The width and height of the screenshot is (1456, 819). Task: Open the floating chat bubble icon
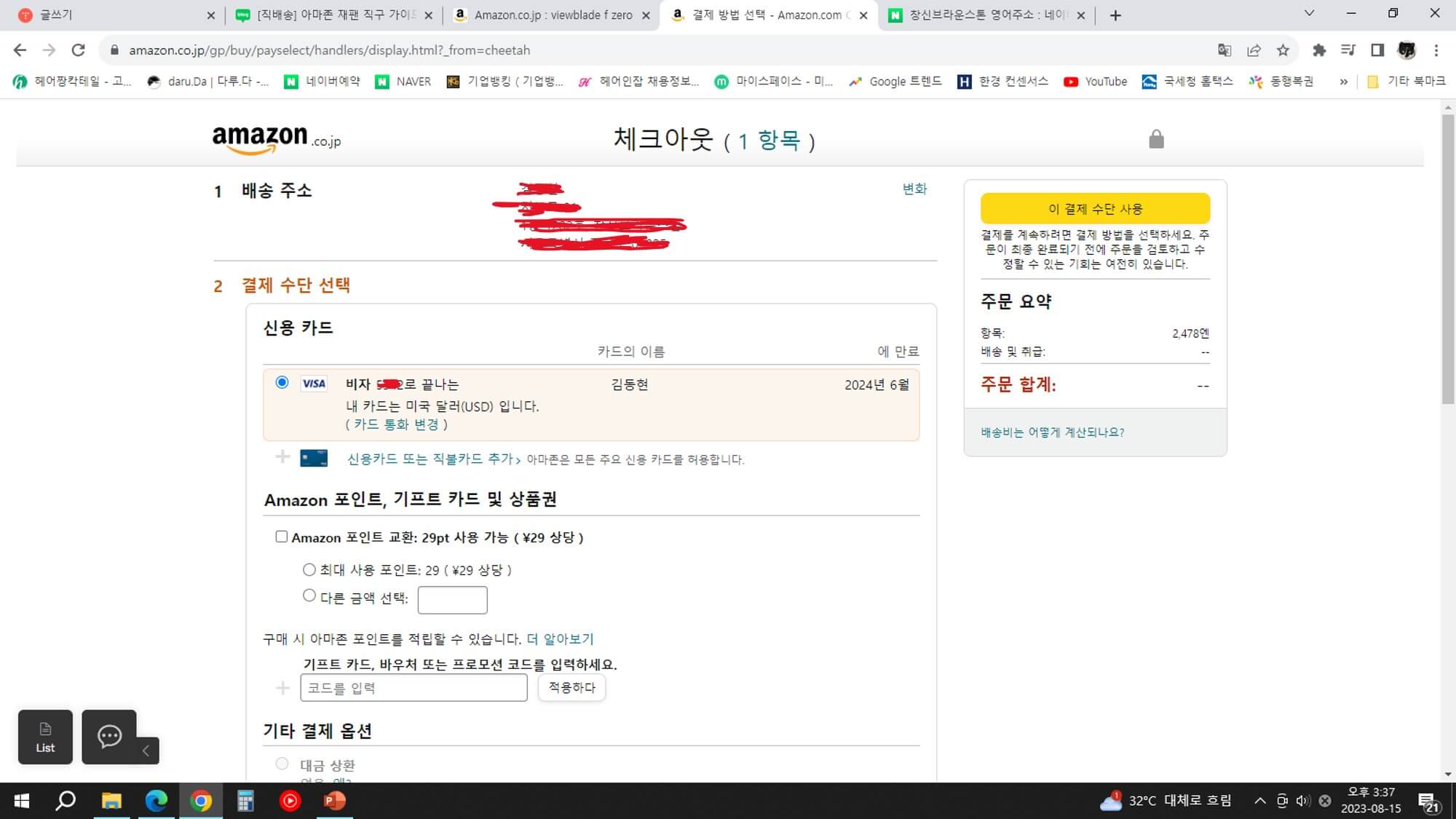109,737
